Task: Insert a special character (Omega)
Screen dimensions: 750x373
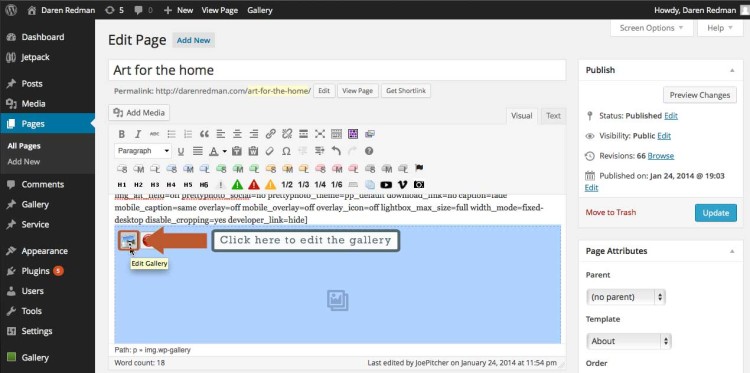Action: (286, 151)
